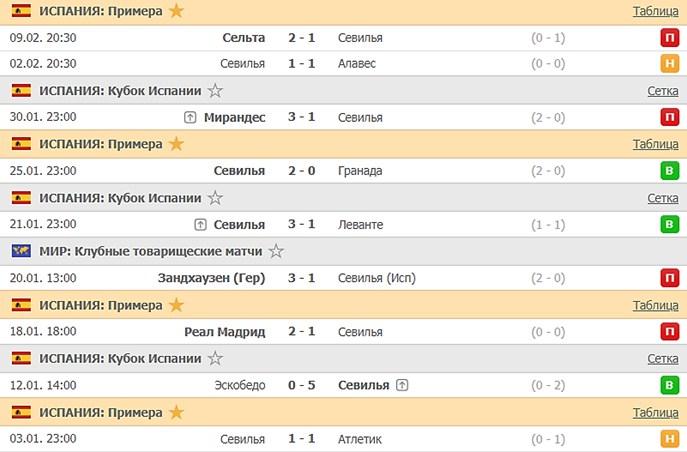Open Сетка link above Севилья–Леванте match

coord(662,198)
